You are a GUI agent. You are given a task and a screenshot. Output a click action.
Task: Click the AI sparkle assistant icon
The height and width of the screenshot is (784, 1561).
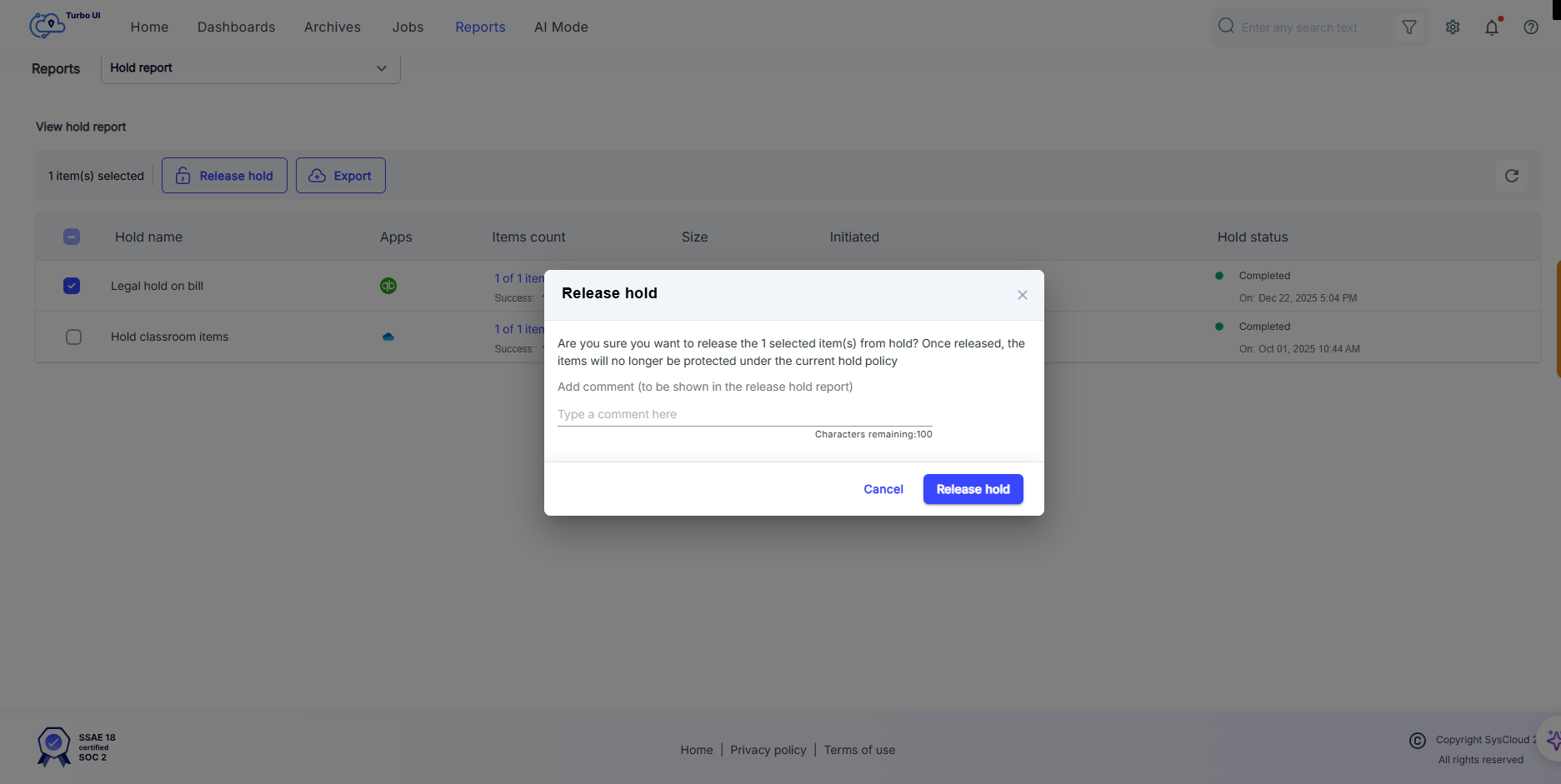tap(1553, 740)
